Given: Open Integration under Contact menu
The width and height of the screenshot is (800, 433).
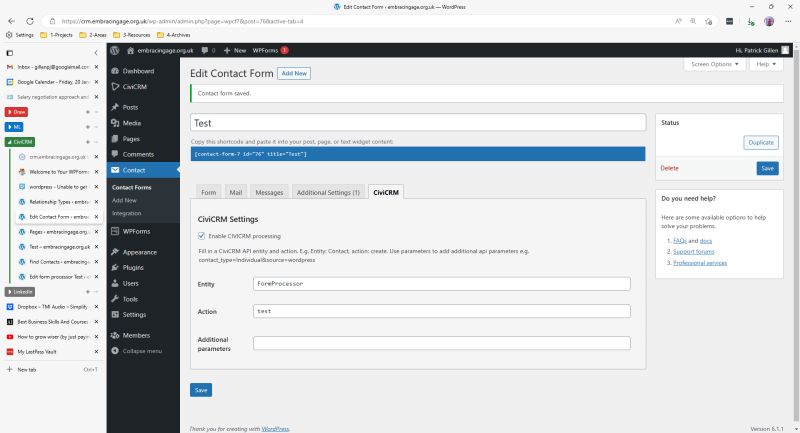Looking at the screenshot, I should [x=126, y=213].
